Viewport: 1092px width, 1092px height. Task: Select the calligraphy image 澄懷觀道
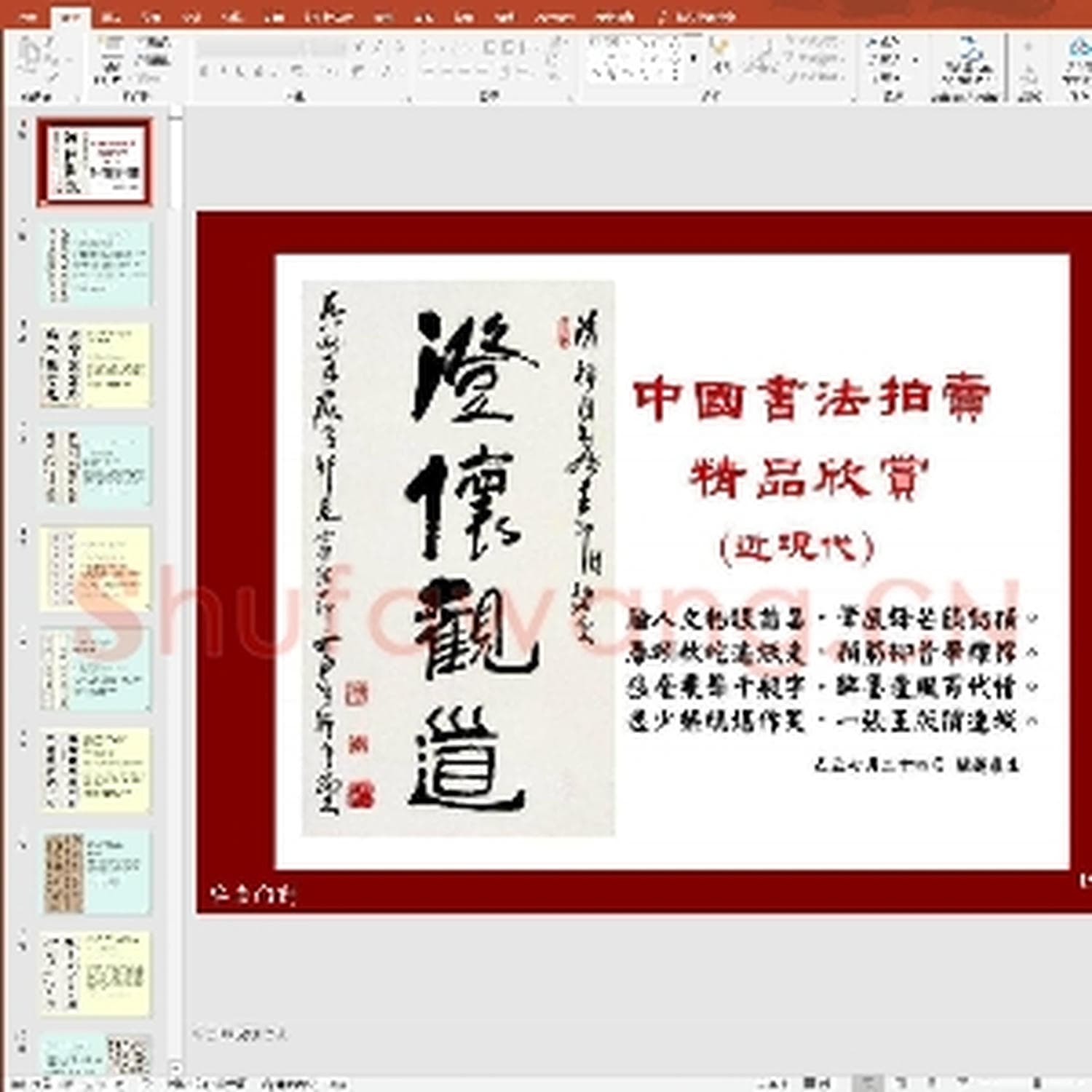[459, 558]
